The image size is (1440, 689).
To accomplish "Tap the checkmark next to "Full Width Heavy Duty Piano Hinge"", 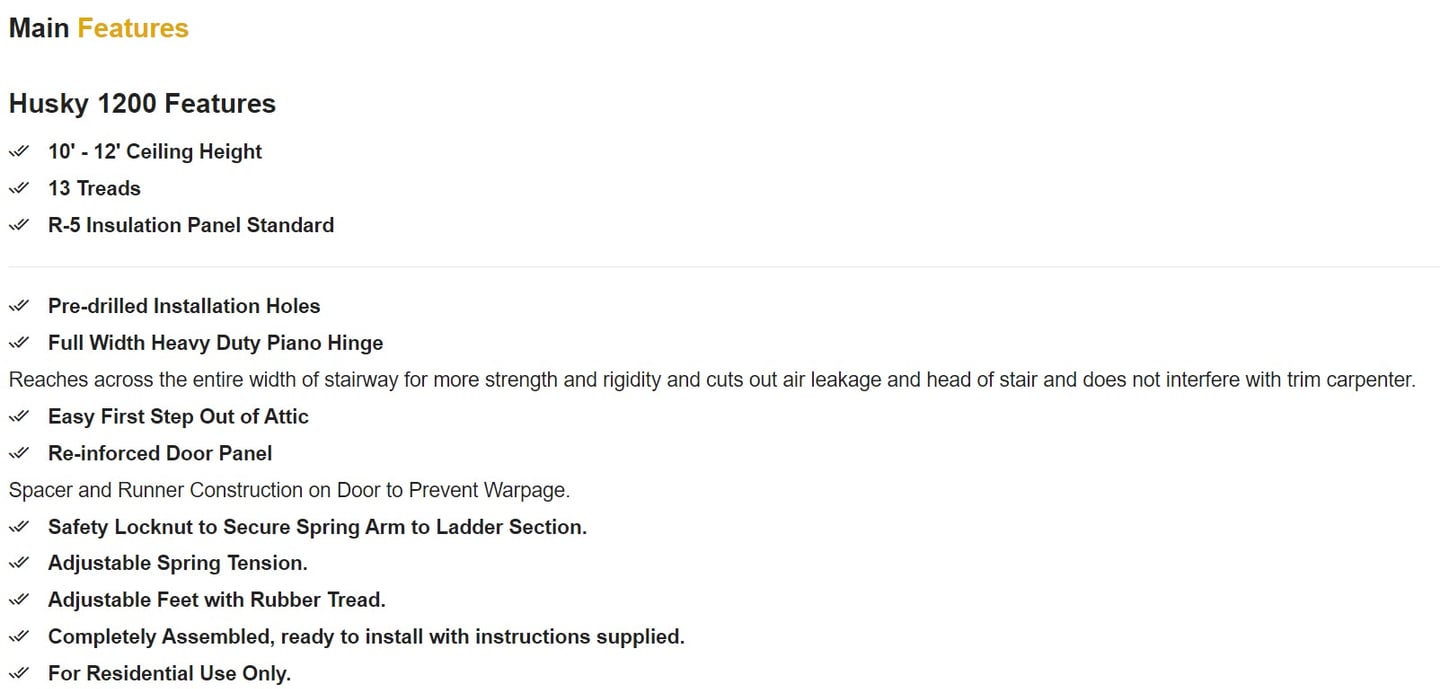I will point(19,344).
